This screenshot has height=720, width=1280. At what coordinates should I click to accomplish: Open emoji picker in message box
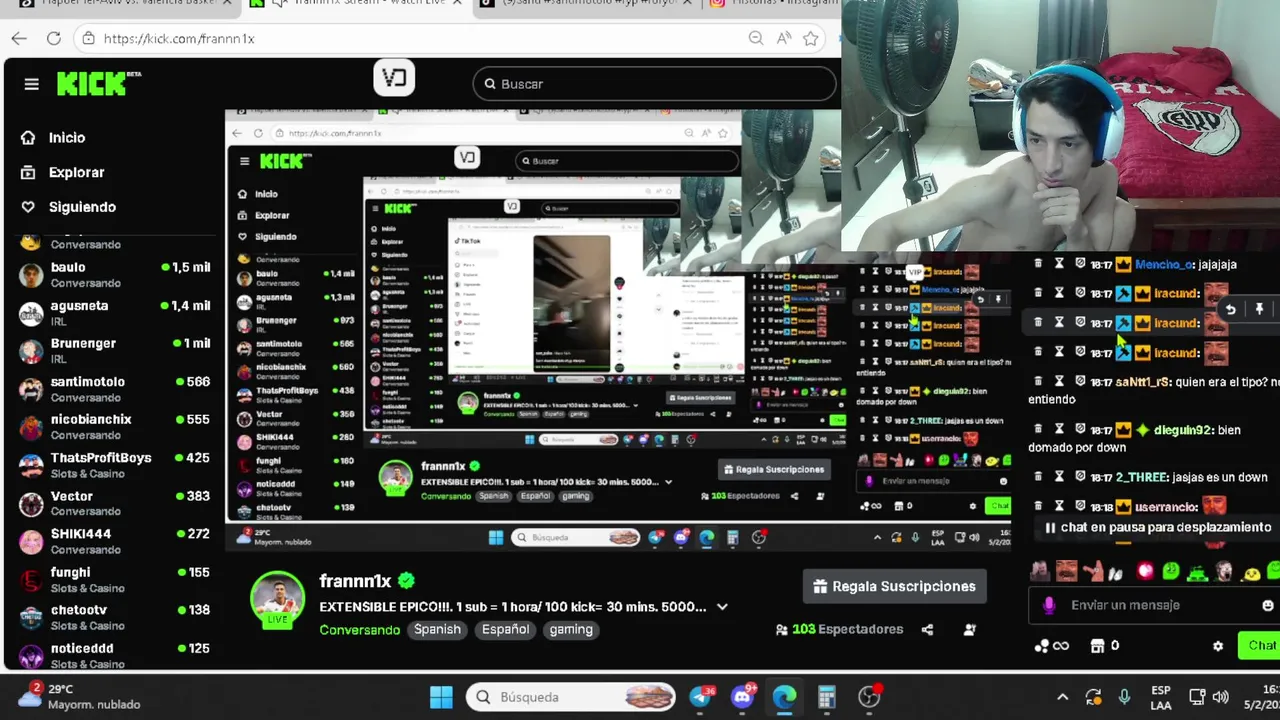1268,605
